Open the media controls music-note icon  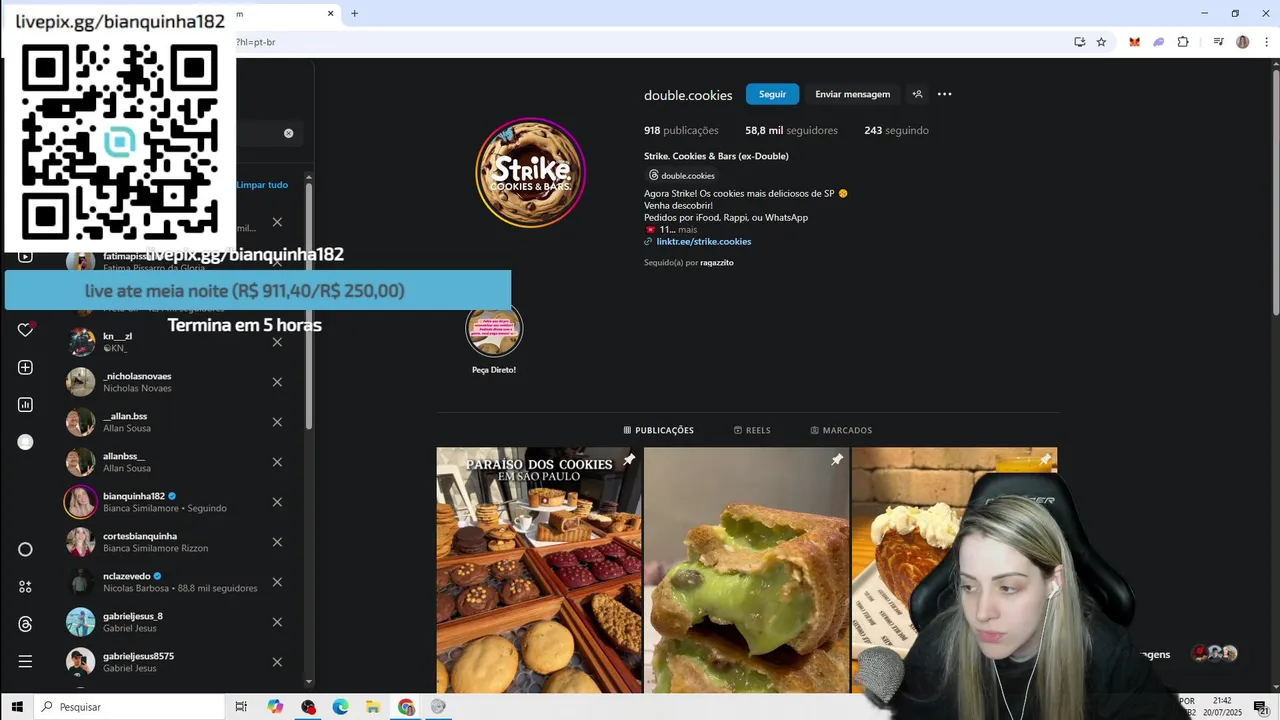coord(1218,42)
